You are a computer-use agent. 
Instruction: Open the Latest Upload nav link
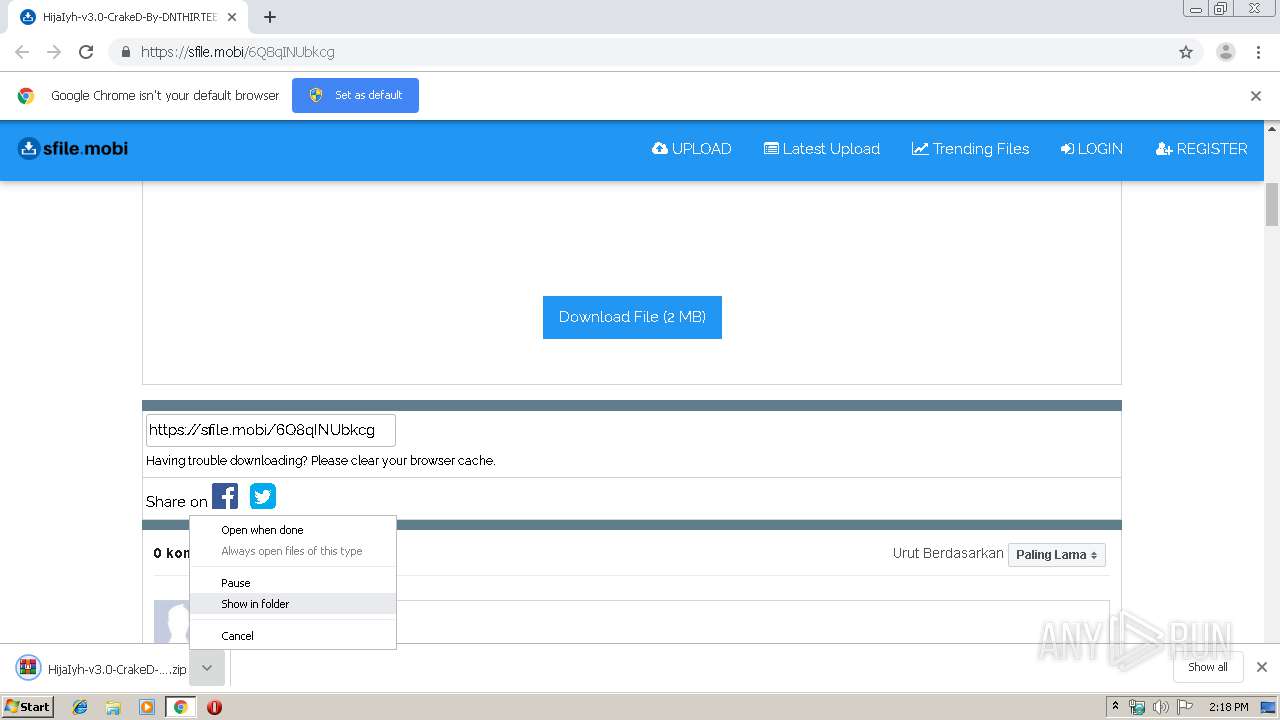click(822, 149)
